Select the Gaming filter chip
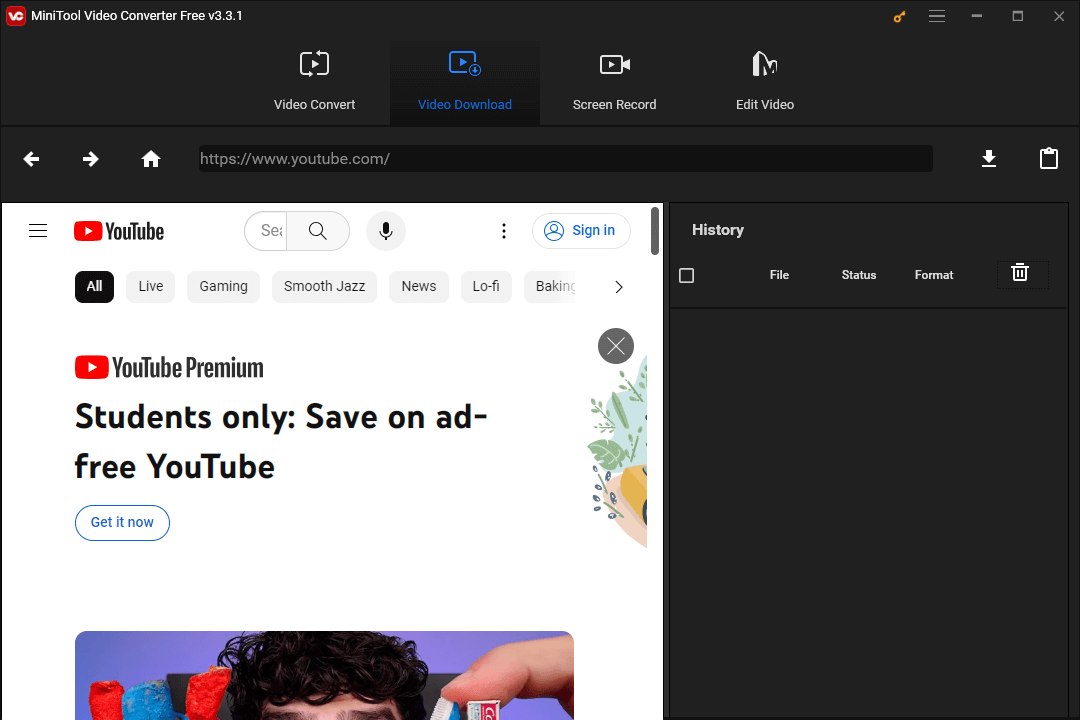Viewport: 1080px width, 720px height. [223, 287]
